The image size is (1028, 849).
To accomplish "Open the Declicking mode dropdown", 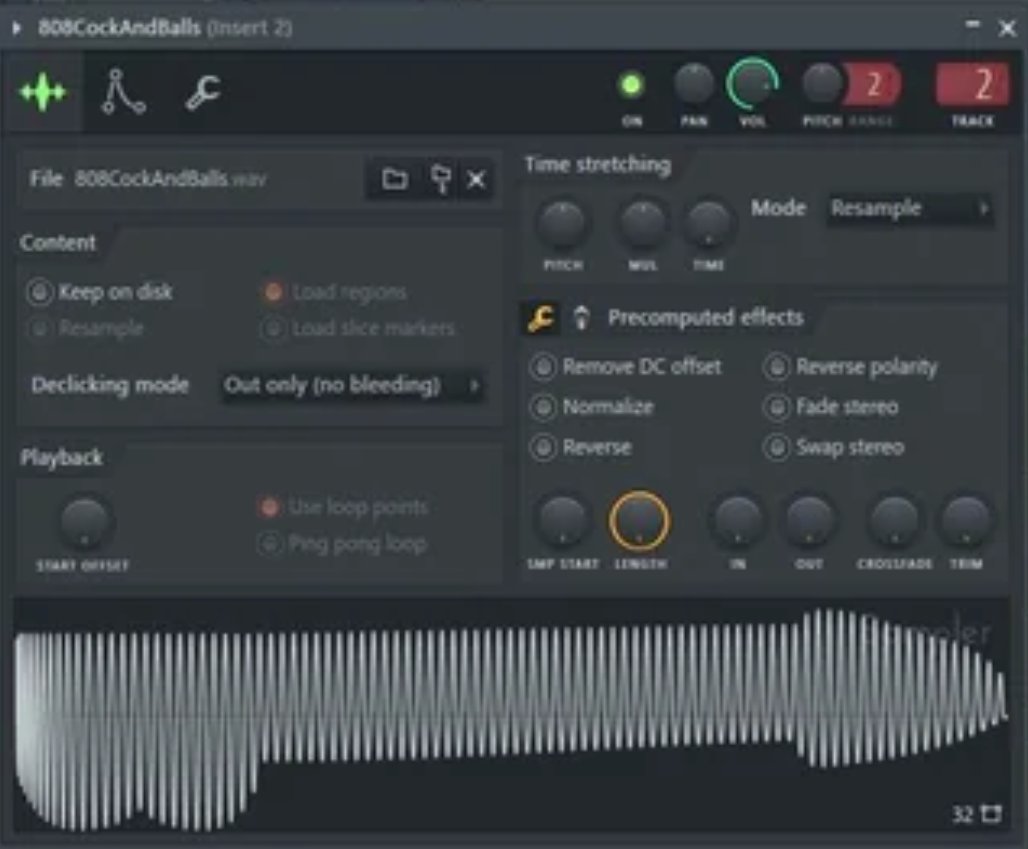I will pyautogui.click(x=353, y=385).
